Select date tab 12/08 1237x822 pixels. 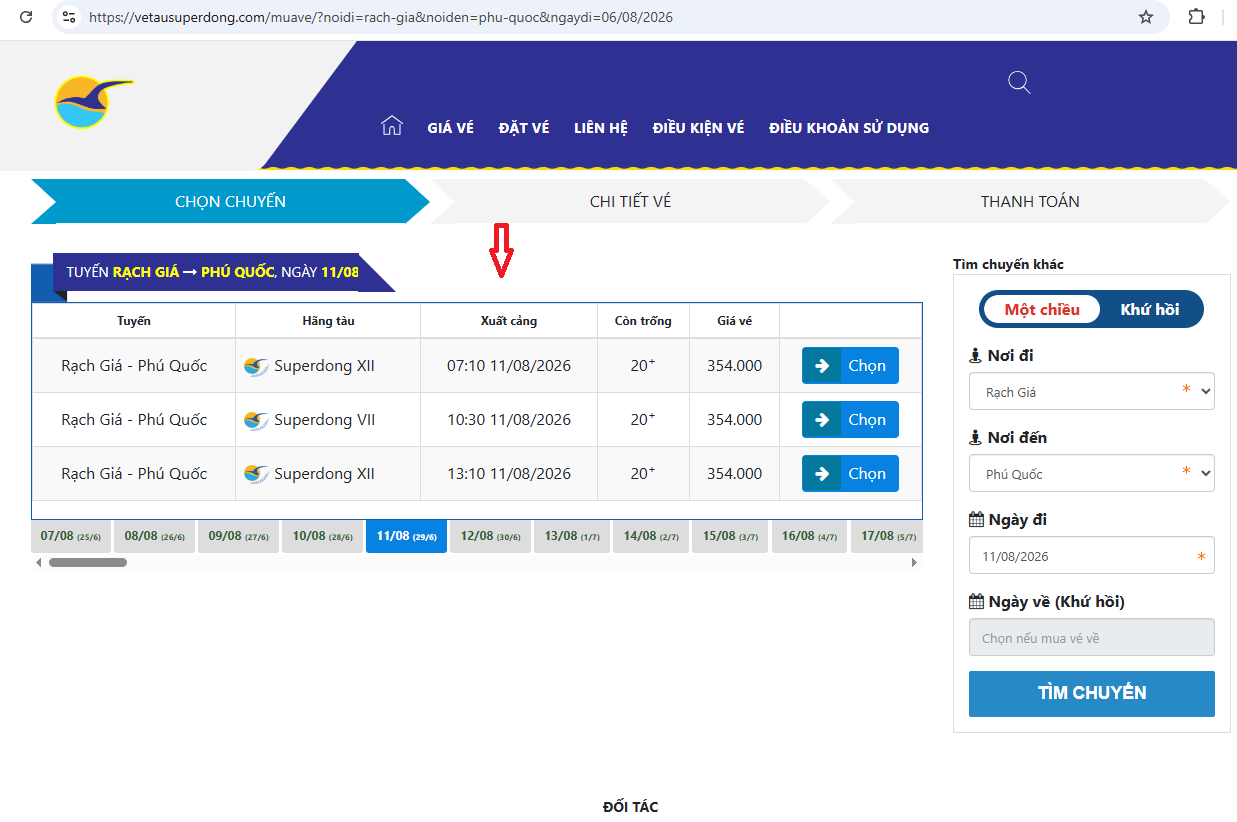point(490,536)
